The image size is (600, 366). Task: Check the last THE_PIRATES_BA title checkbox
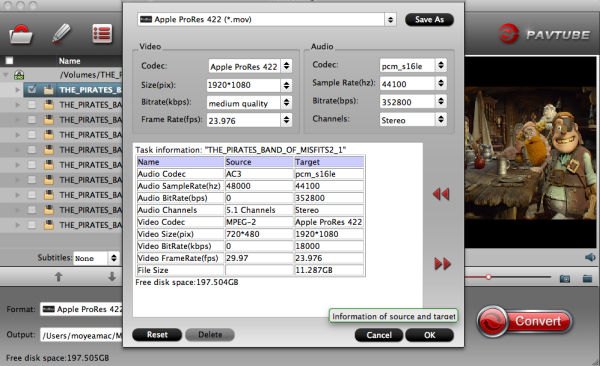click(32, 225)
